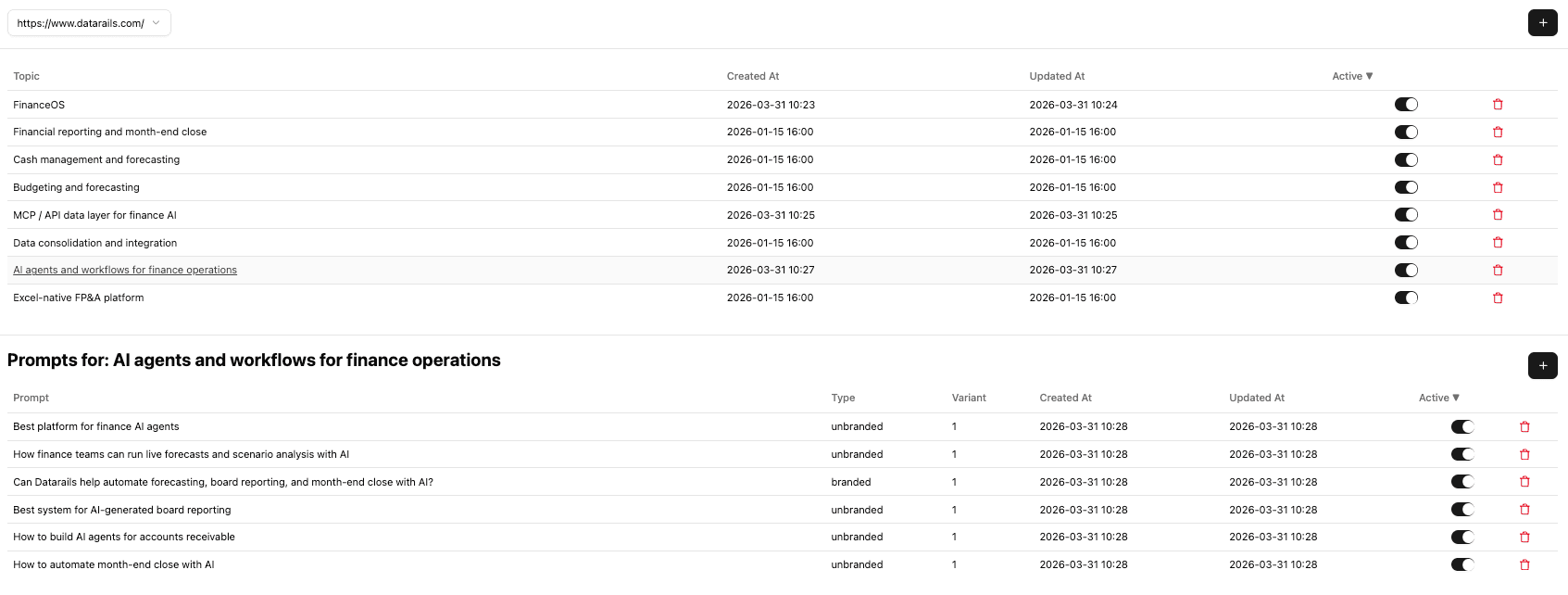Image resolution: width=1568 pixels, height=595 pixels.
Task: Delete the branded Datarails prompt
Action: (x=1524, y=482)
